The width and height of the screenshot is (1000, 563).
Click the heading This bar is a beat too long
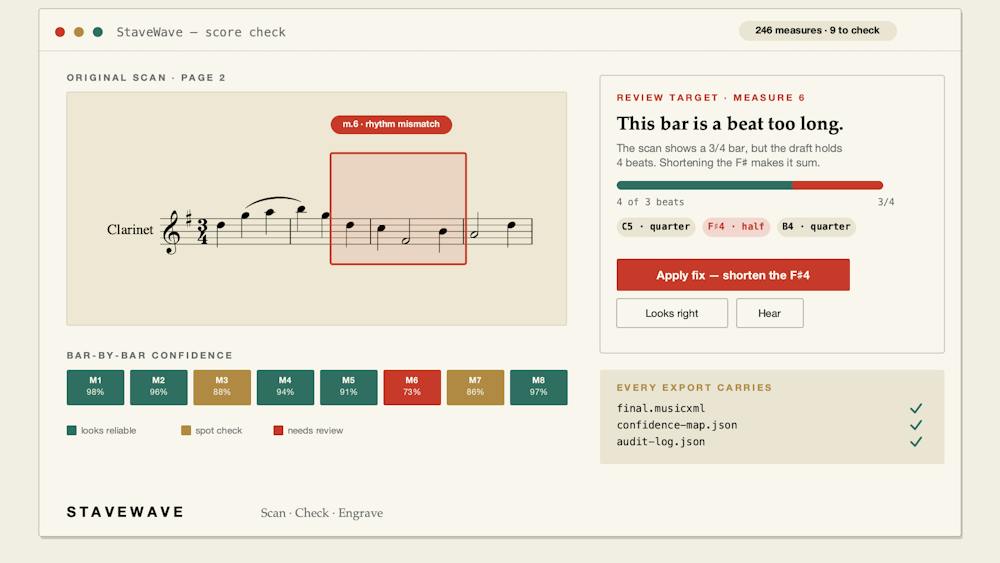(730, 124)
